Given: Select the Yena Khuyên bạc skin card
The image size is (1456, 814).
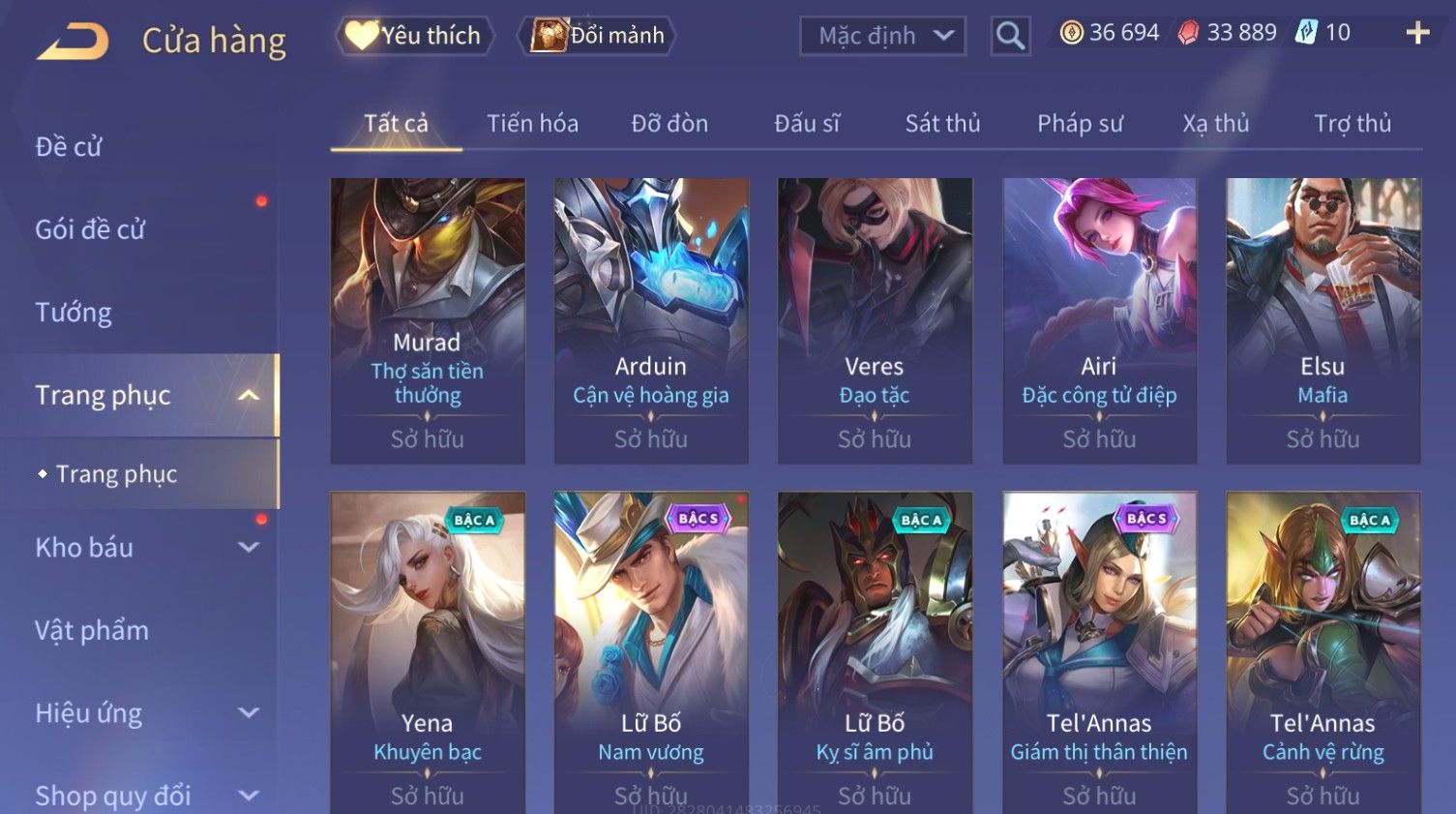Looking at the screenshot, I should coord(428,652).
